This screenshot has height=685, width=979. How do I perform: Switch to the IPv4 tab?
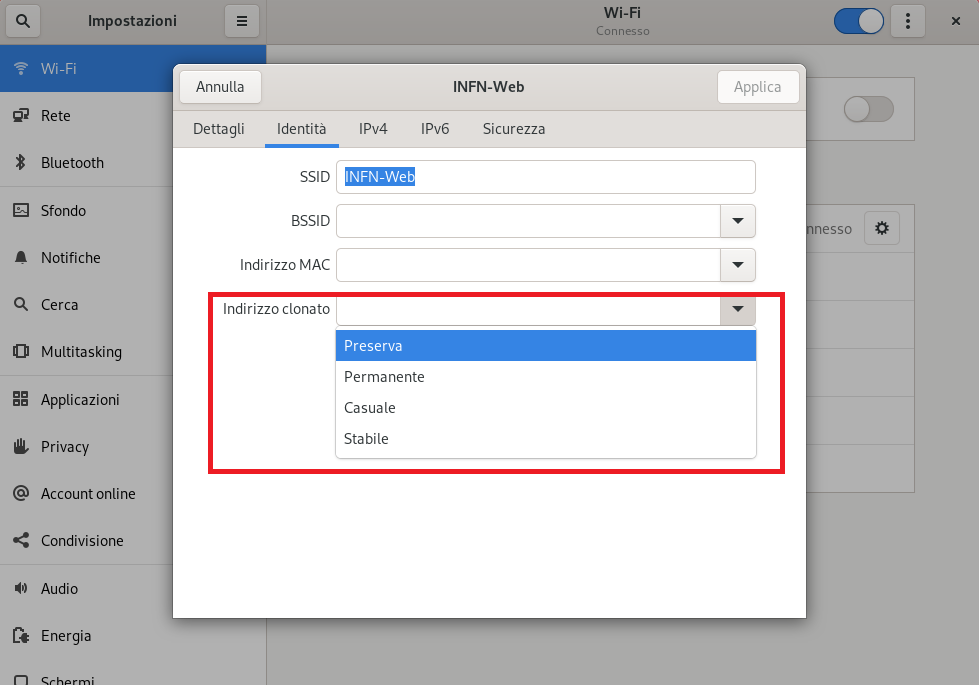point(373,129)
